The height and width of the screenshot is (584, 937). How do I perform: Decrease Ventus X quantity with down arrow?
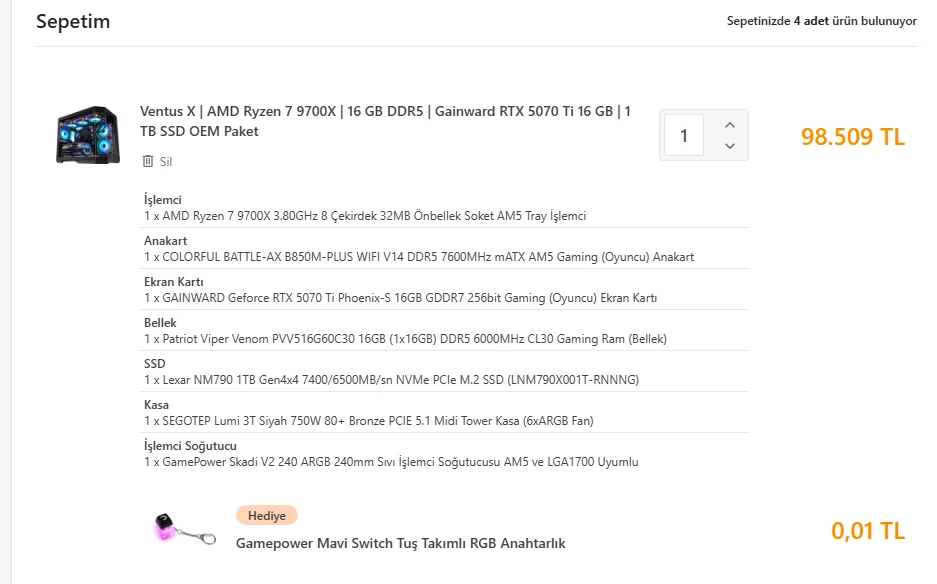point(730,146)
